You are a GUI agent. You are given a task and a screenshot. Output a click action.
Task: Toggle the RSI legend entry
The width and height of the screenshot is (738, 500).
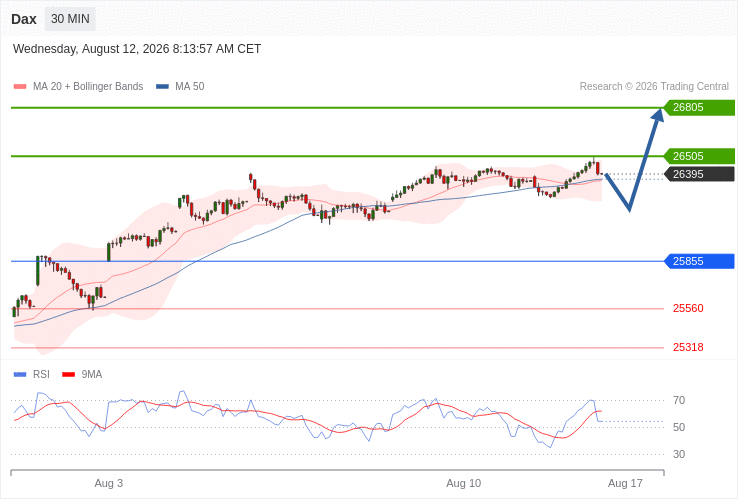click(x=32, y=374)
